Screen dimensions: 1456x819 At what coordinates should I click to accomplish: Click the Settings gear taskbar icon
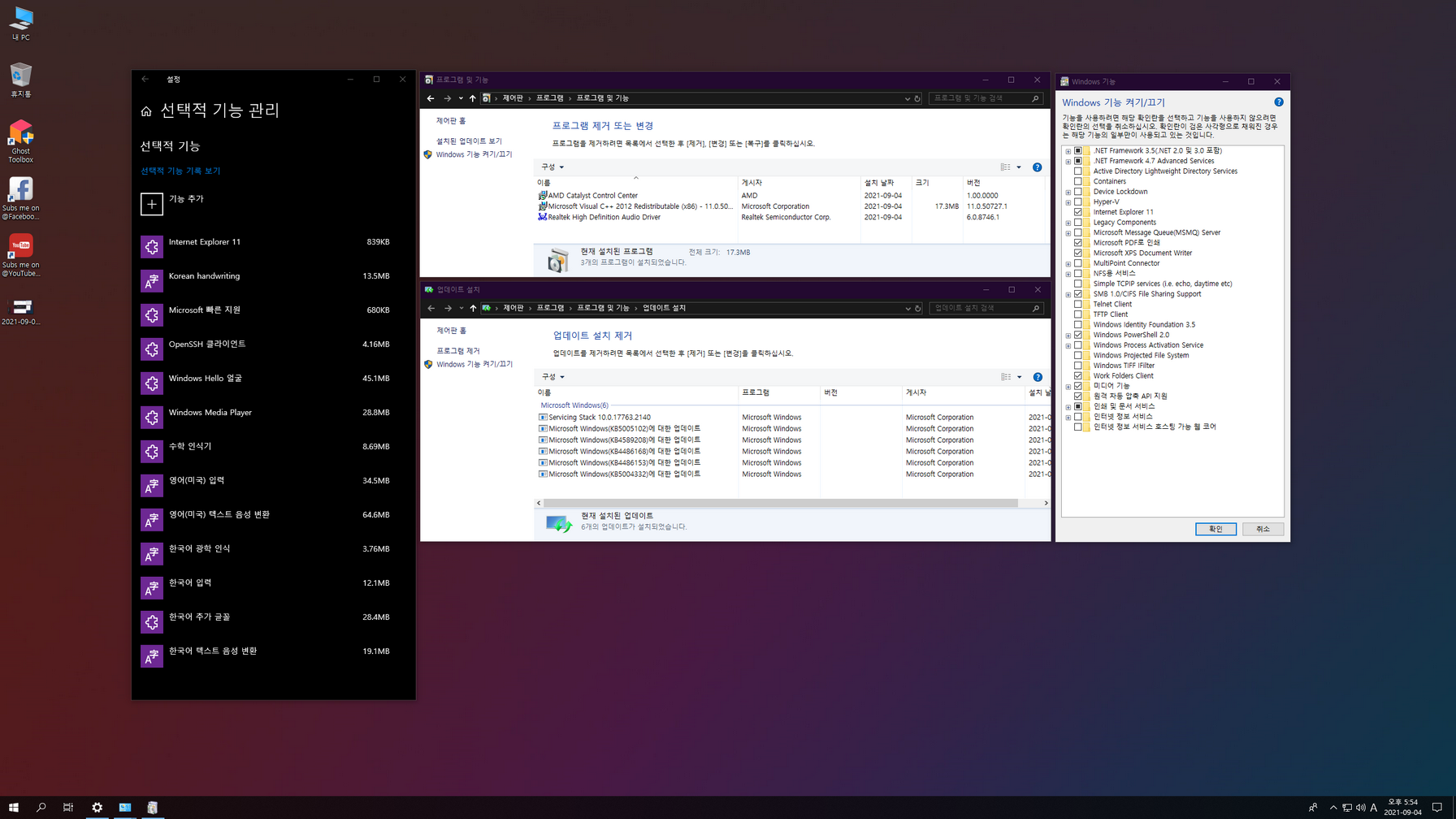(x=97, y=808)
